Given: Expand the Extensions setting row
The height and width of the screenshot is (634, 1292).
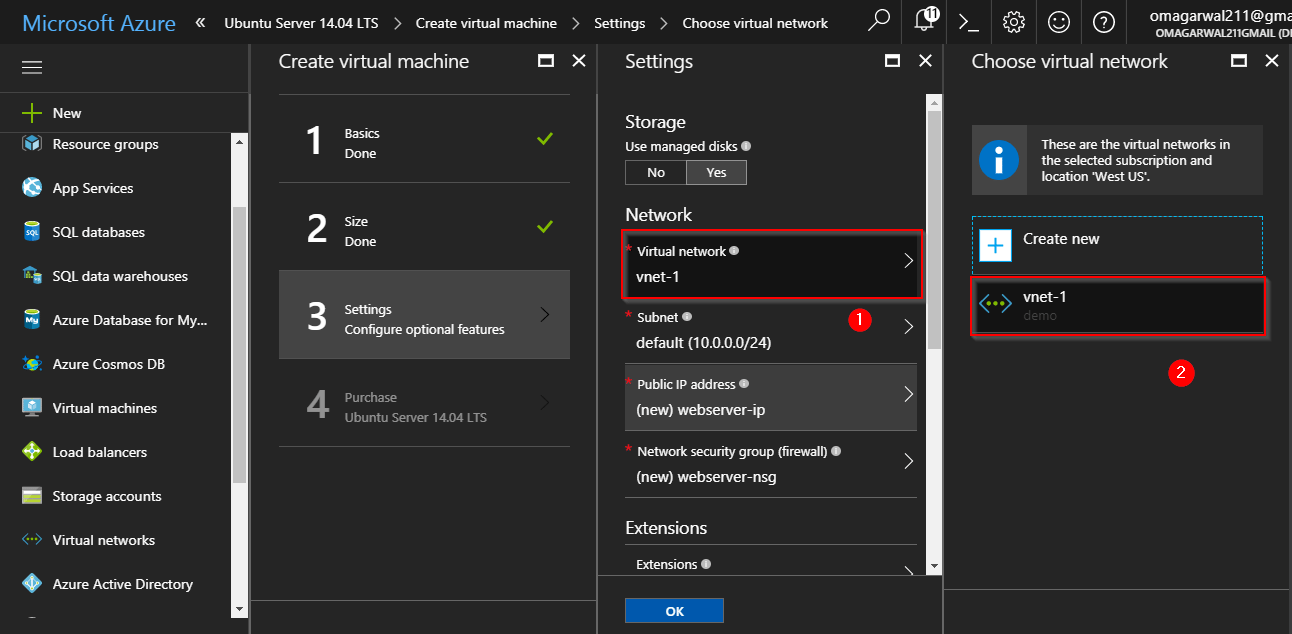Looking at the screenshot, I should (771, 564).
